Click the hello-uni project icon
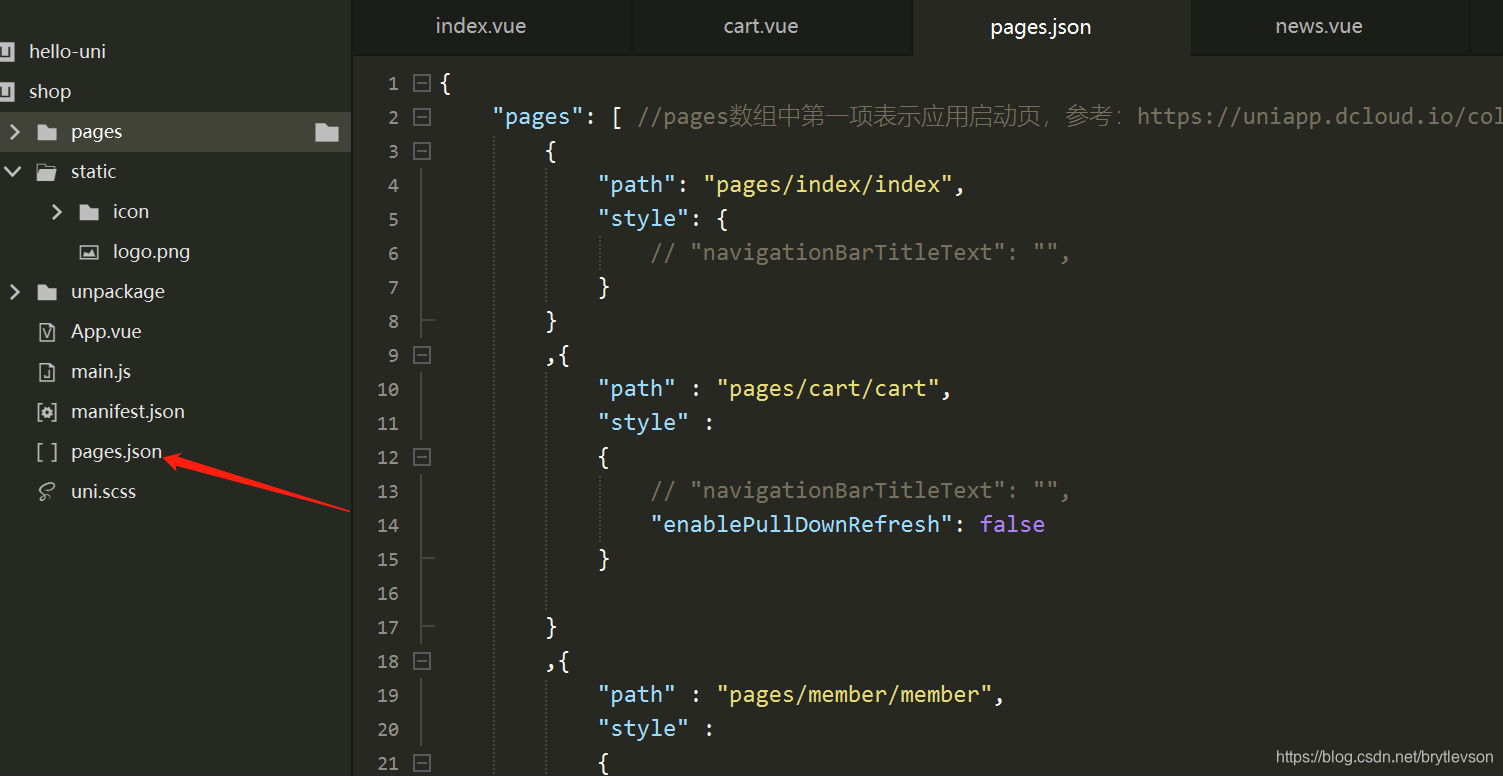The width and height of the screenshot is (1503, 776). (x=7, y=52)
